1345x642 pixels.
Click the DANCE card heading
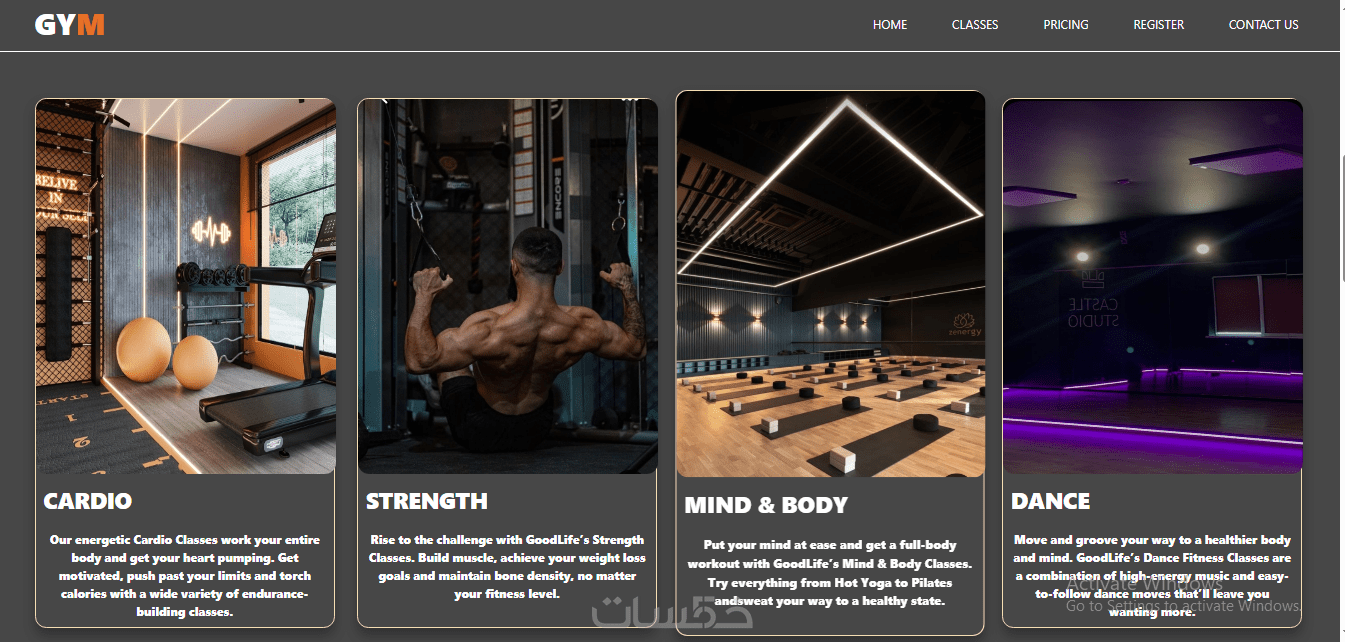click(1050, 501)
